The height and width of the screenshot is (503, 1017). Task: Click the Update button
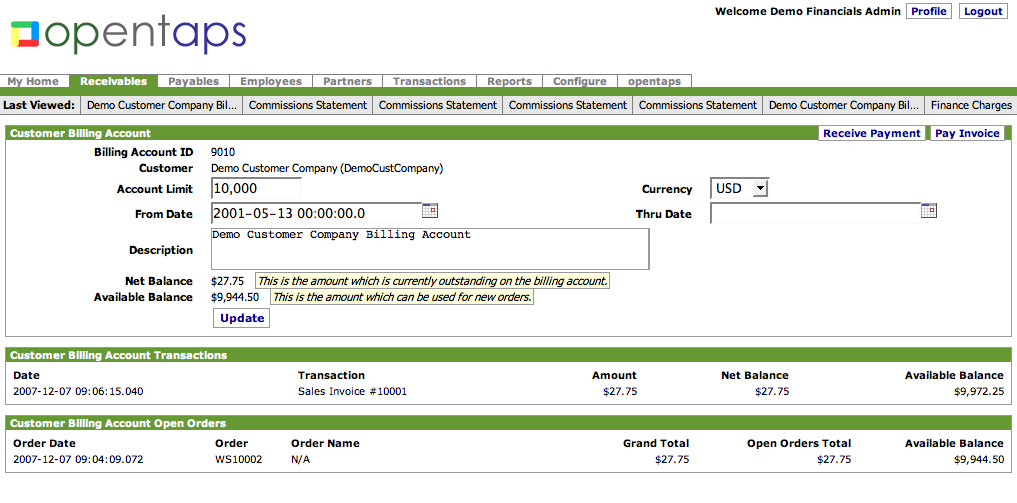tap(242, 318)
